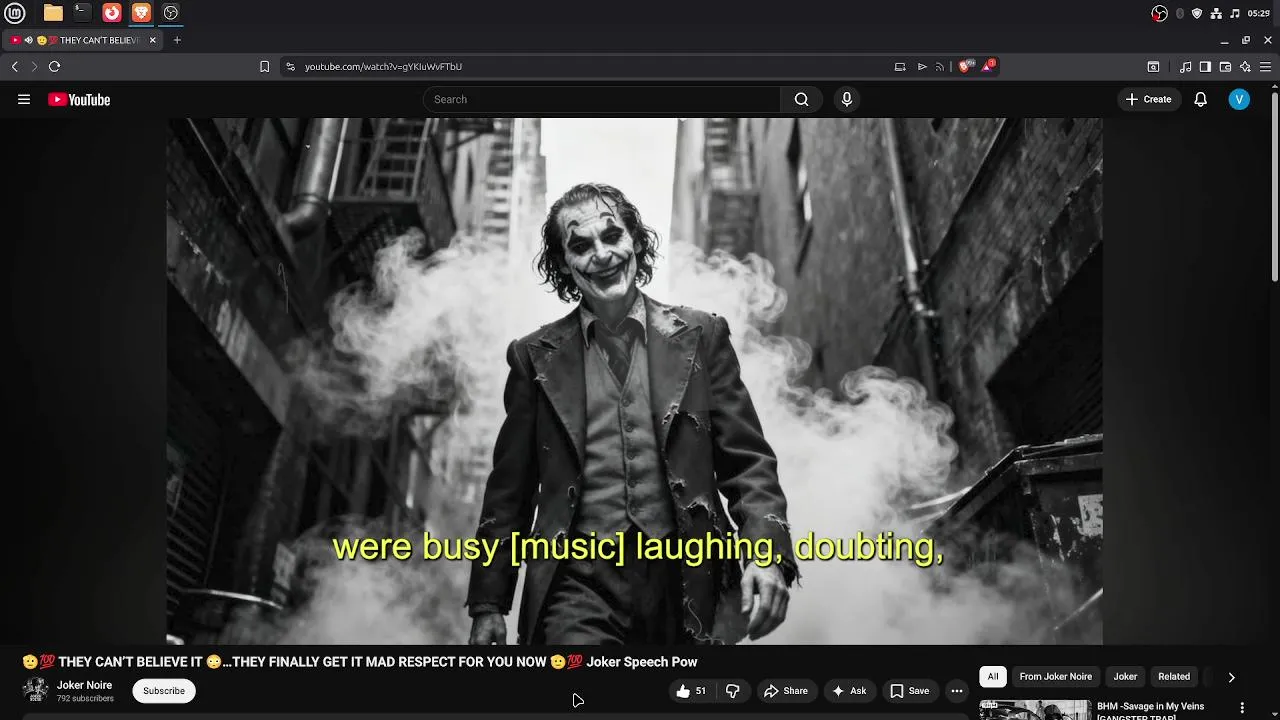The width and height of the screenshot is (1280, 720).
Task: Open YouTube notifications bell
Action: [1201, 99]
